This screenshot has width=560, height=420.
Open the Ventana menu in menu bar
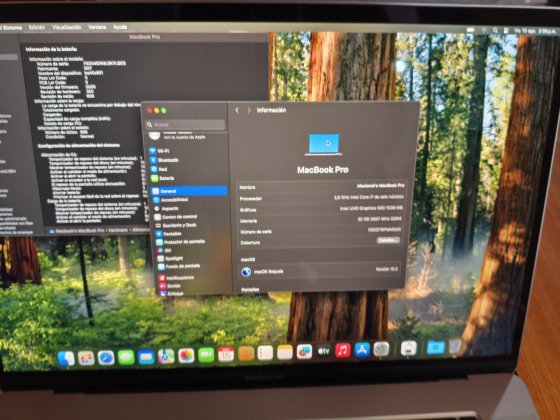click(97, 27)
